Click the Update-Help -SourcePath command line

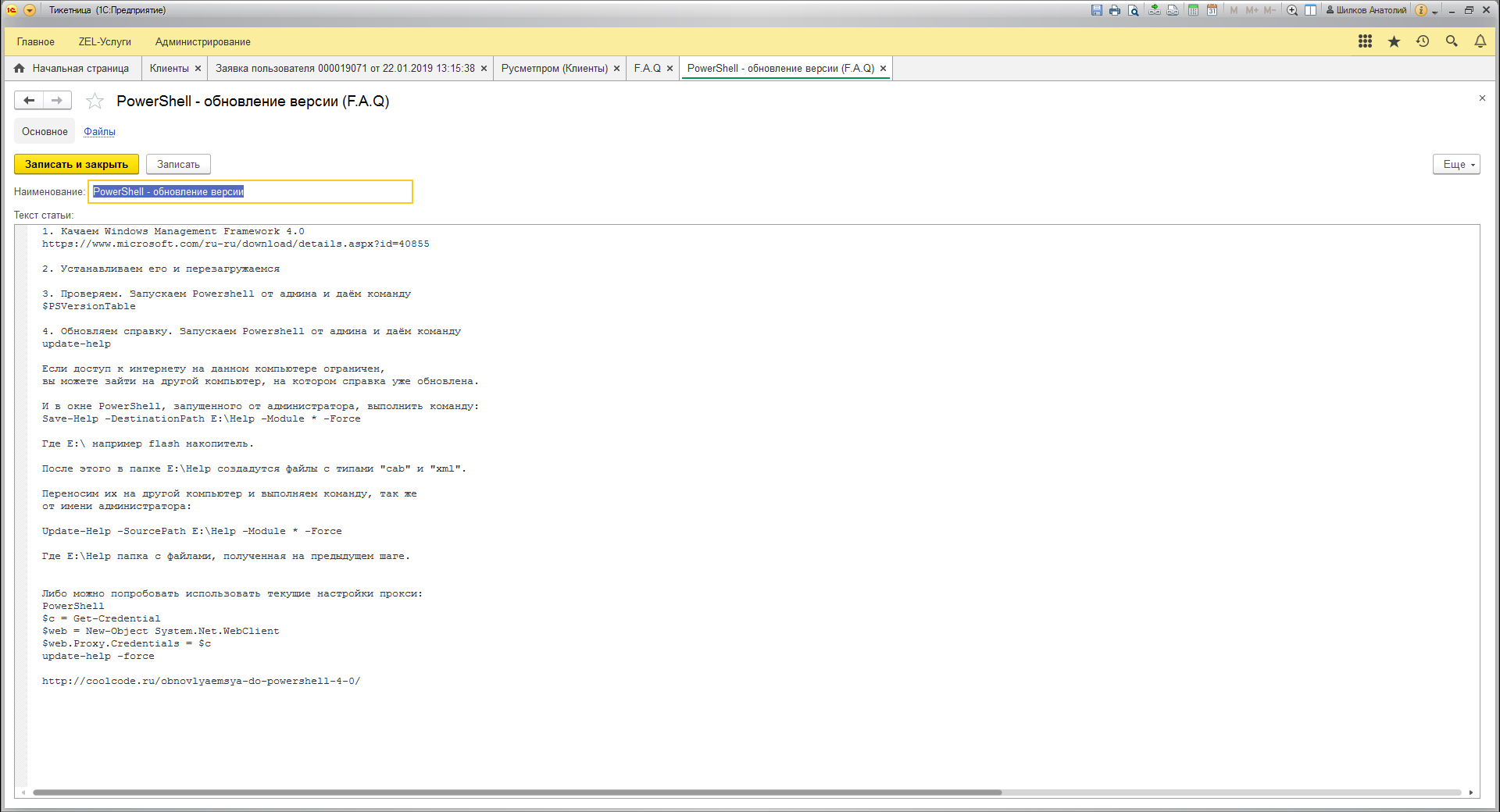tap(192, 531)
